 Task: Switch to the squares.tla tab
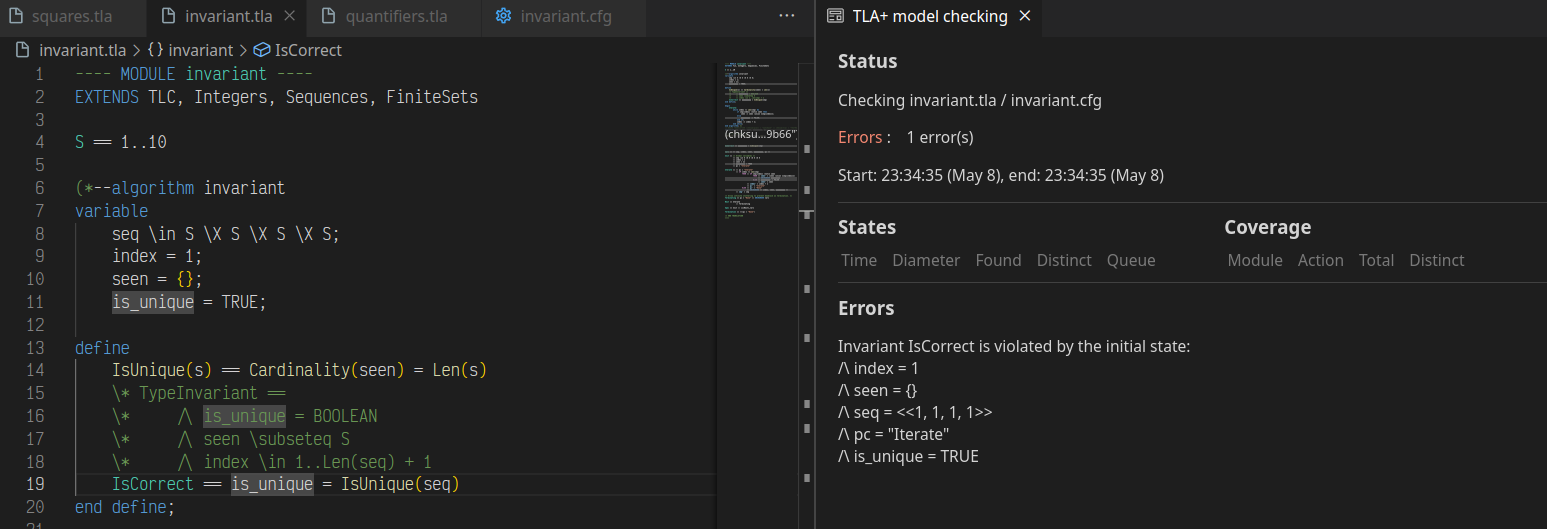(71, 17)
